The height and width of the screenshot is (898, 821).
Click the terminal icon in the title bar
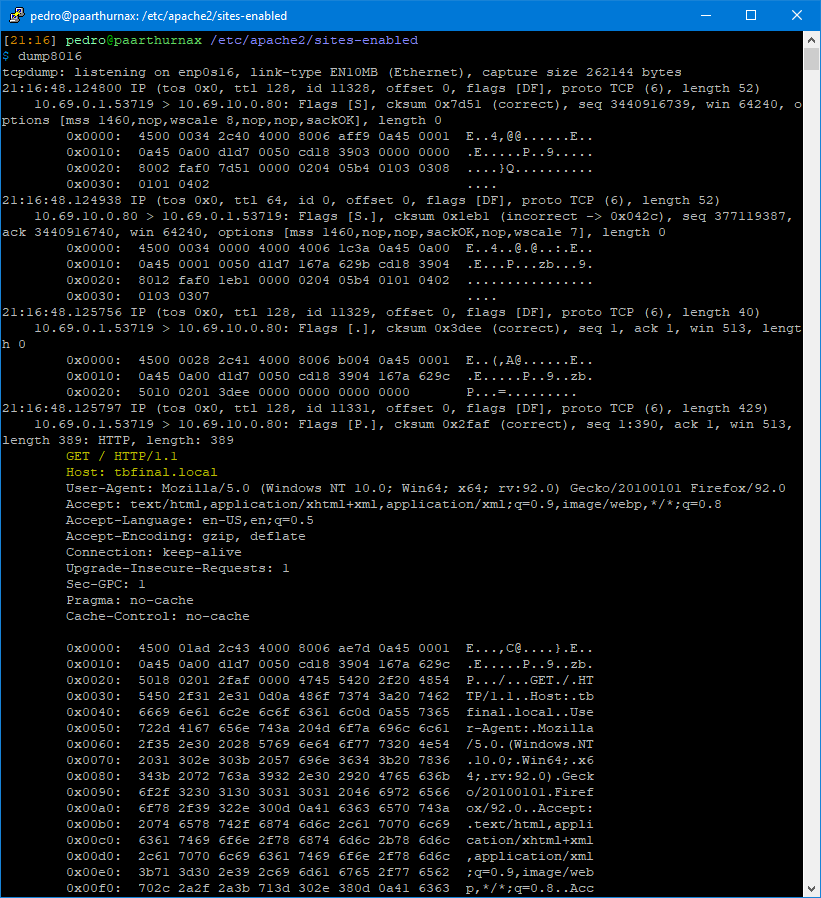[x=17, y=15]
